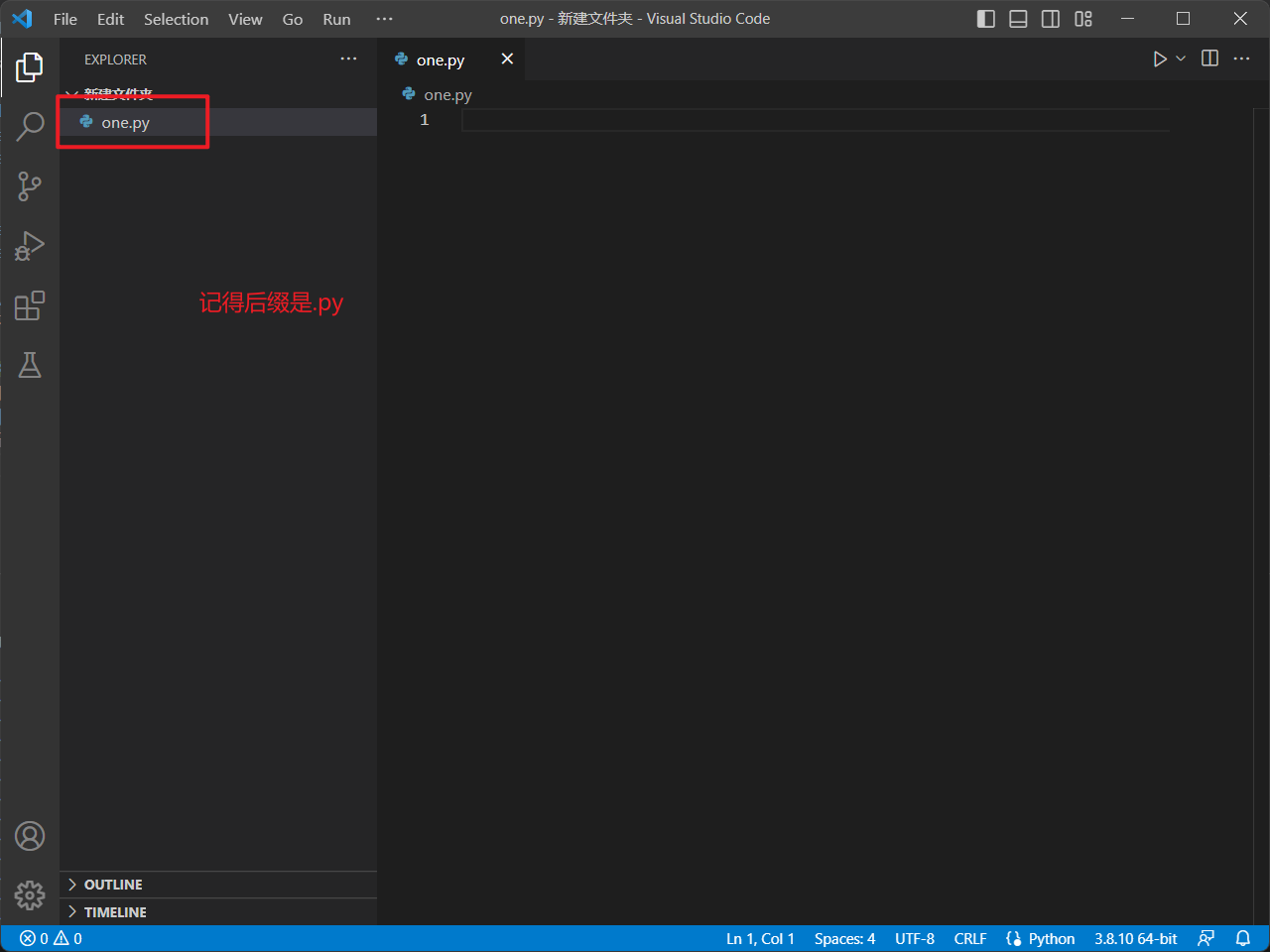Open the Source Control view
The image size is (1270, 952).
(30, 186)
